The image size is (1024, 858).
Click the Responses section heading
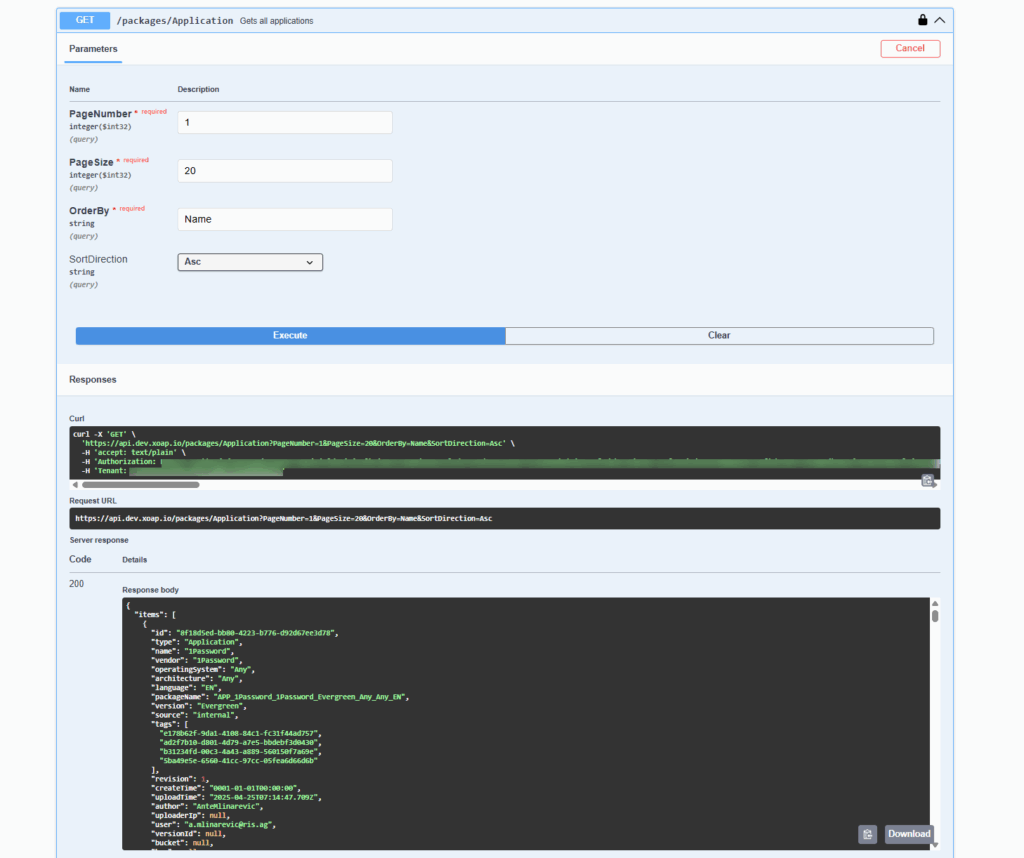(93, 379)
